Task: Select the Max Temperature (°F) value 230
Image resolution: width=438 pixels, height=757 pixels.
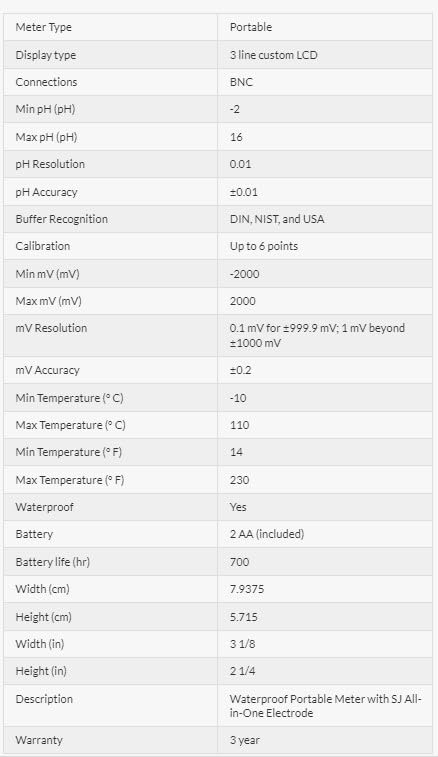Action: (240, 480)
